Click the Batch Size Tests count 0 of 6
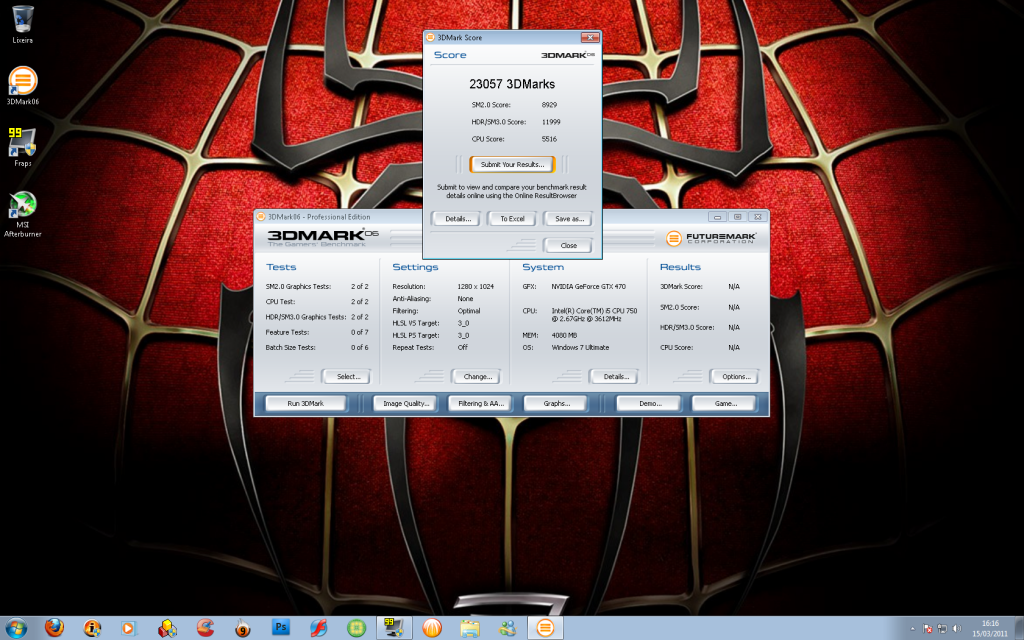The height and width of the screenshot is (640, 1024). click(359, 347)
